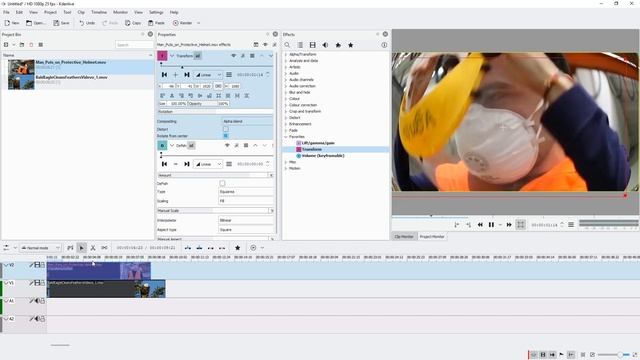Click the New document toolbar button

(x=12, y=23)
